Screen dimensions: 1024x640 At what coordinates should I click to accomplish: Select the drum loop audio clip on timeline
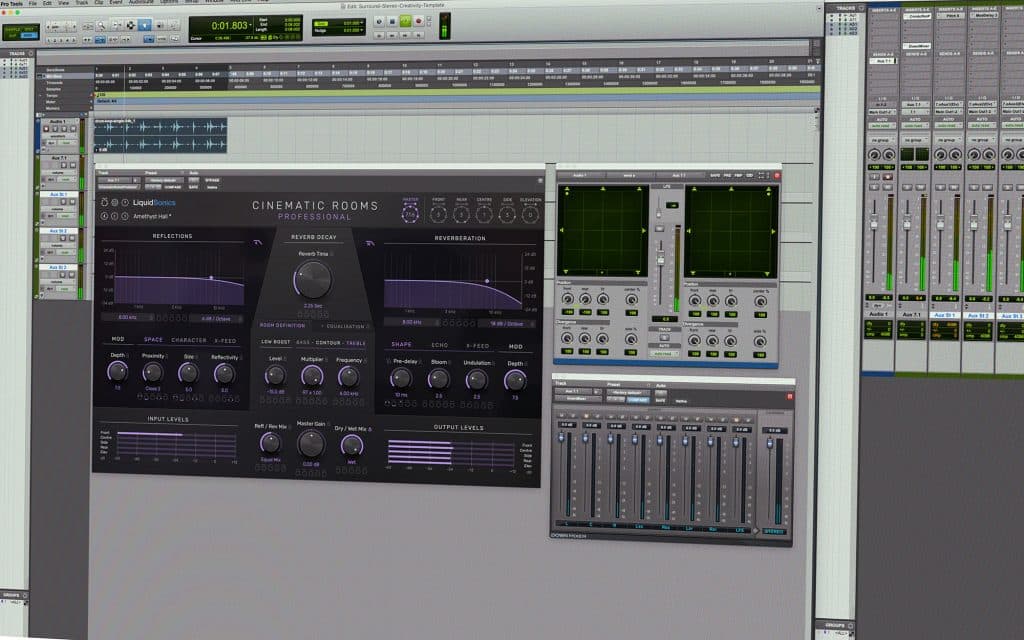point(161,136)
